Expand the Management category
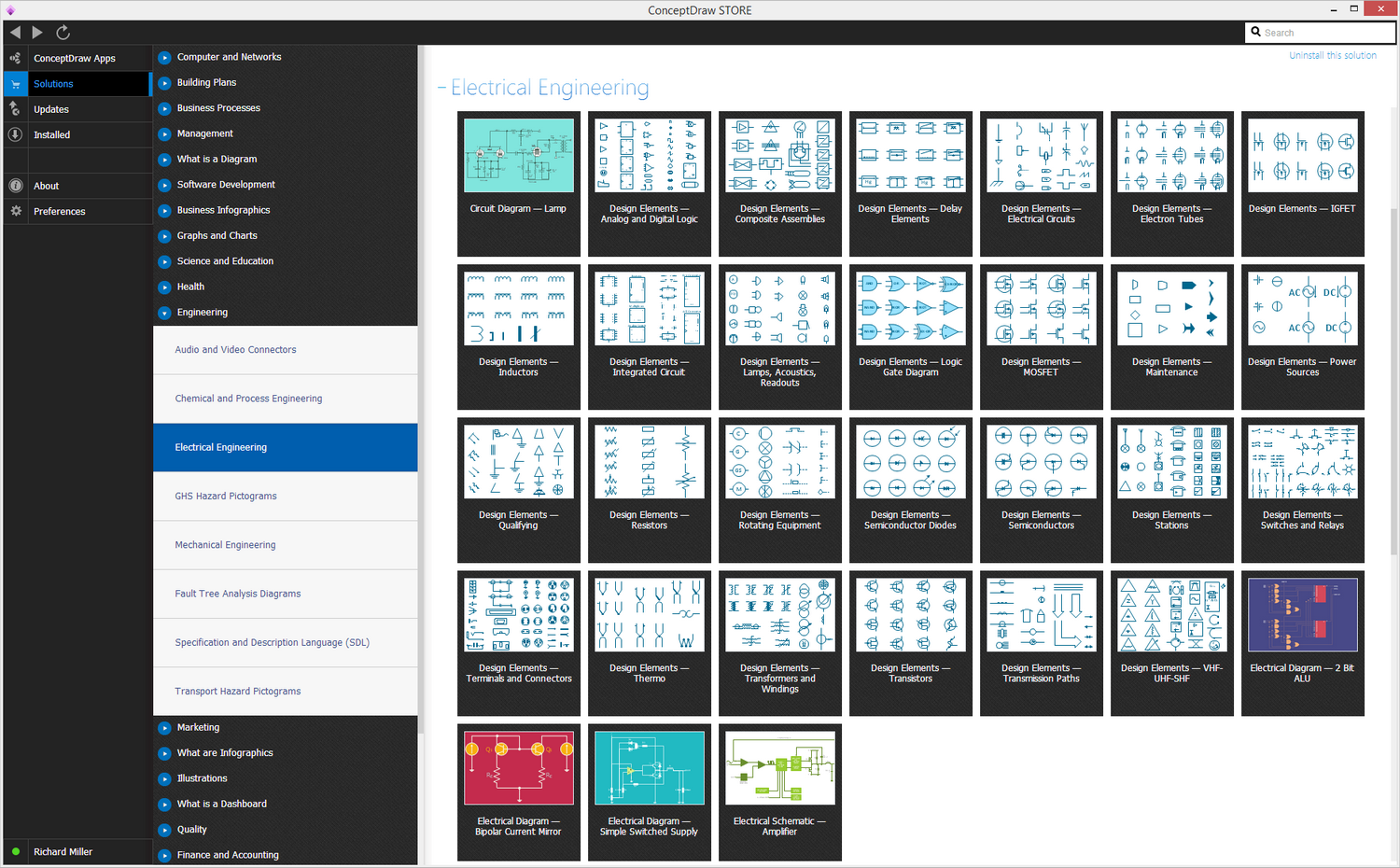The height and width of the screenshot is (868, 1400). click(164, 133)
